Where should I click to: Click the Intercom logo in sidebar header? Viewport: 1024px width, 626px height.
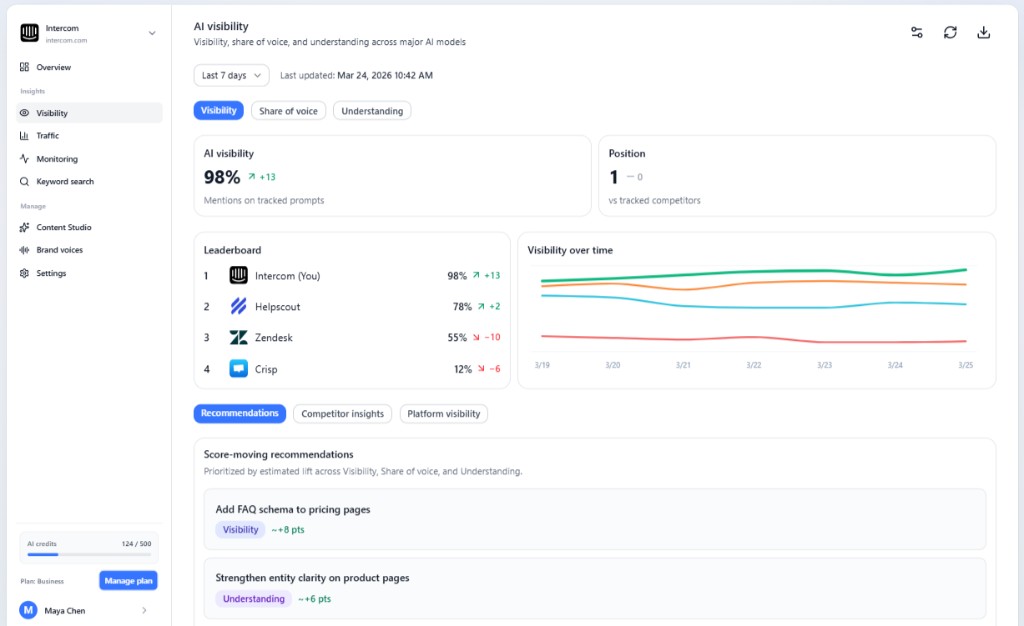click(x=29, y=33)
